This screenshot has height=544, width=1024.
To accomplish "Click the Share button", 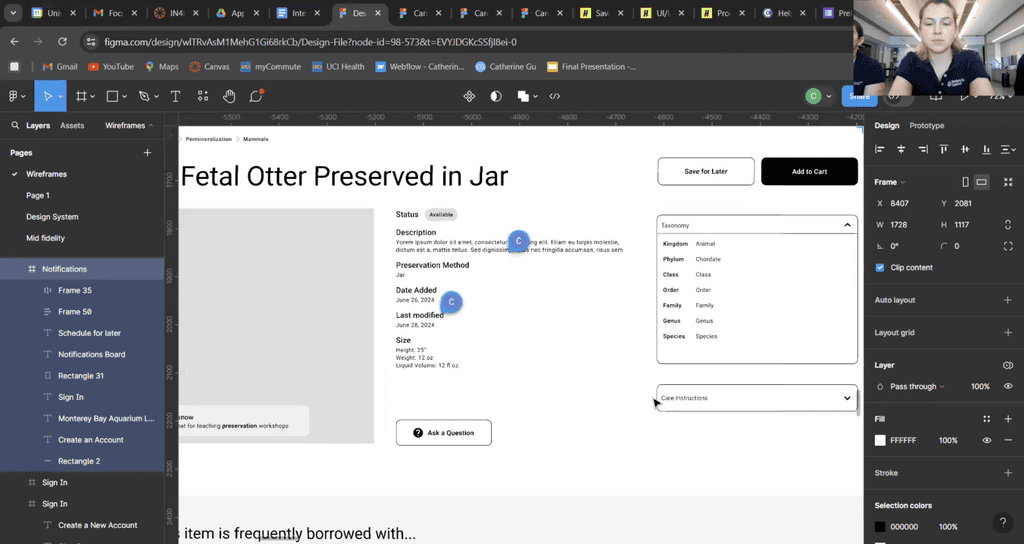I will click(x=859, y=96).
